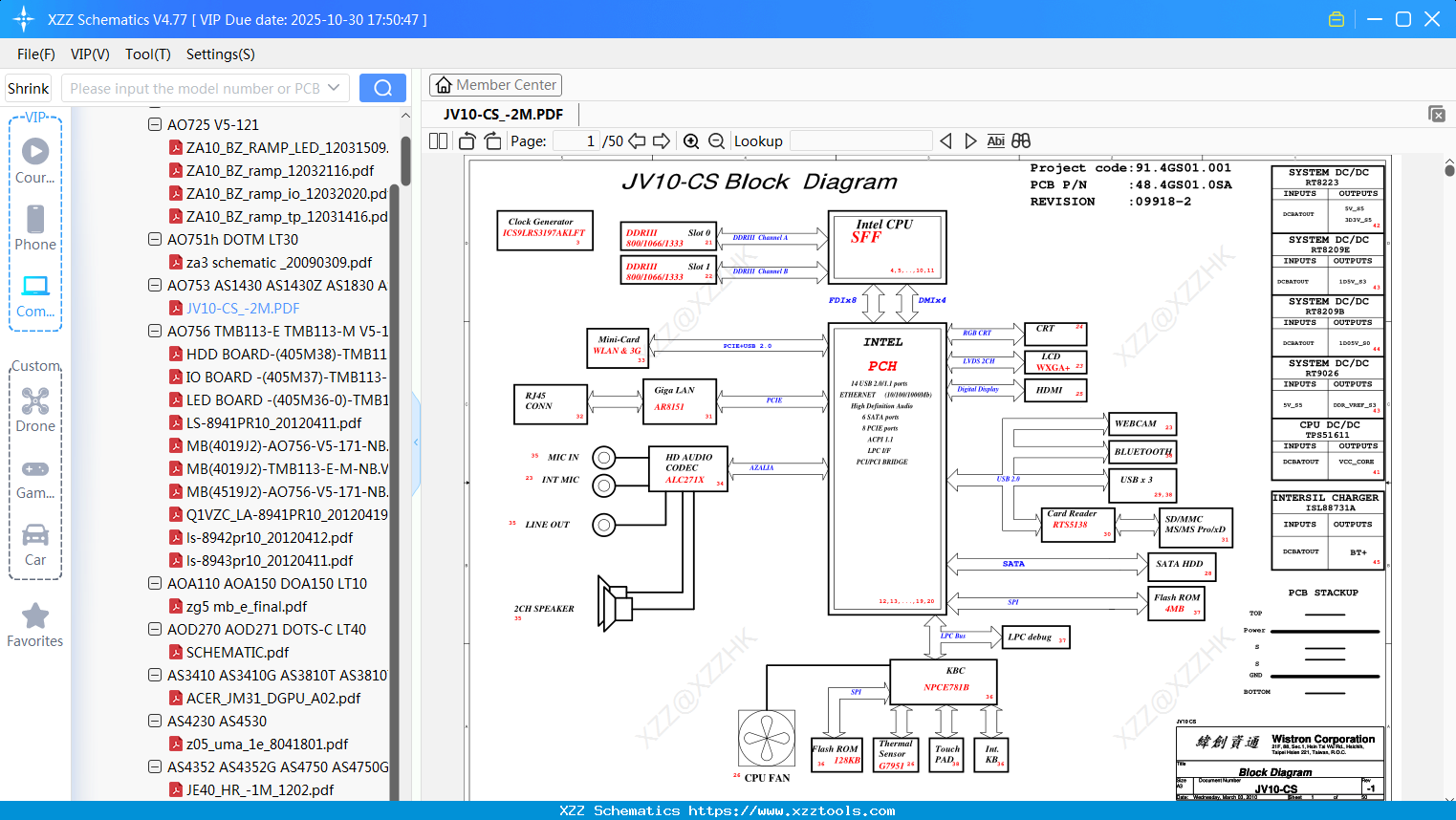Open ACER_JM31_DGPU_A02.pdf

pyautogui.click(x=265, y=698)
